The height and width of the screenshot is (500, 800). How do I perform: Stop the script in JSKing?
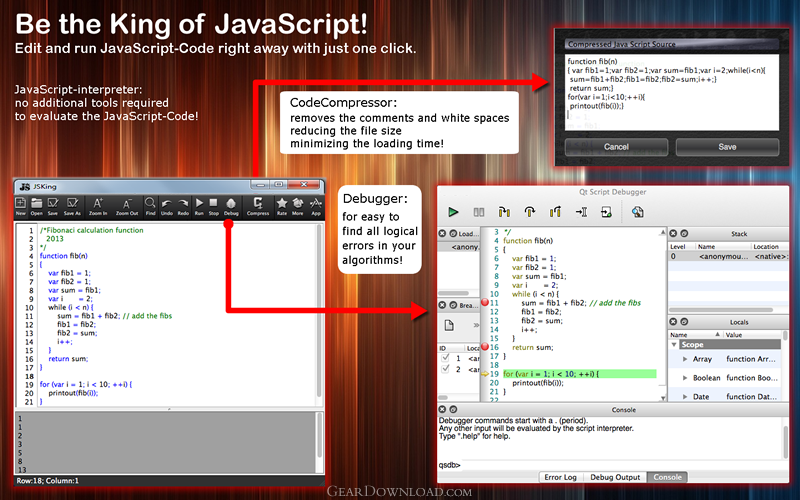click(x=213, y=206)
